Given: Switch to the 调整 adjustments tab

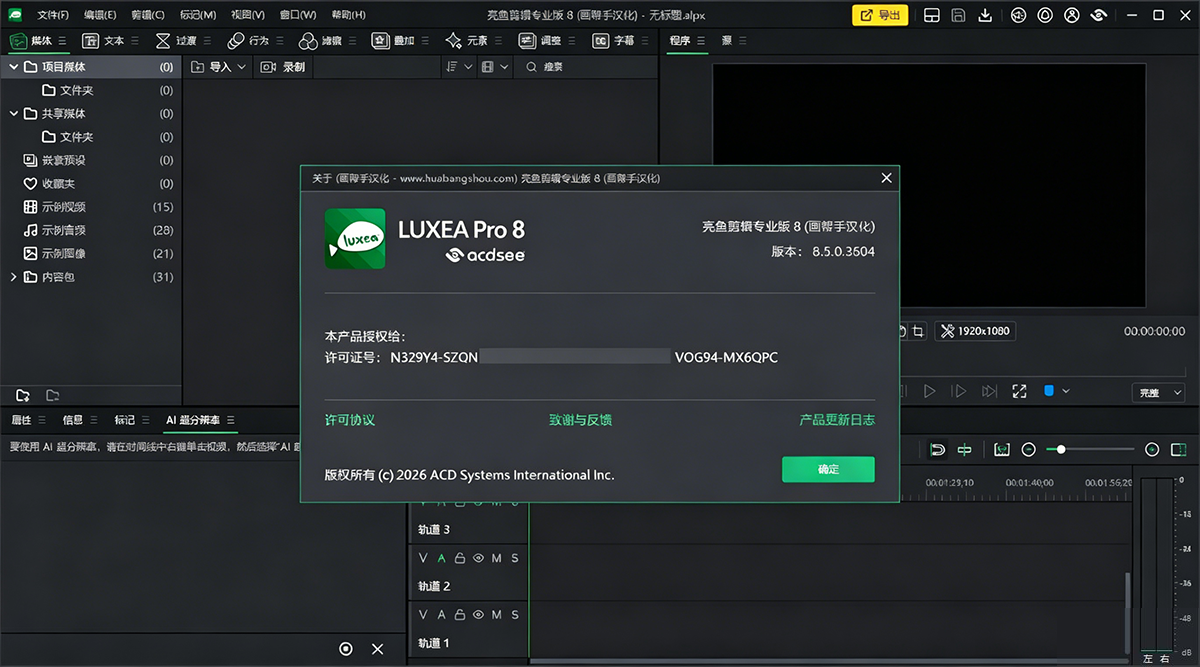Looking at the screenshot, I should point(541,41).
